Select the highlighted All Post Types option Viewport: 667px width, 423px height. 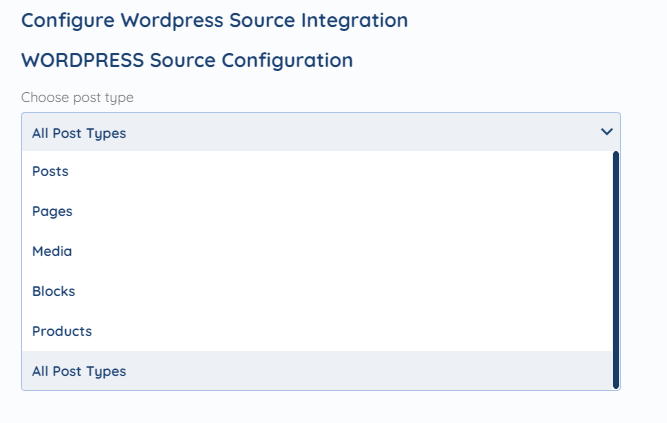[x=317, y=371]
